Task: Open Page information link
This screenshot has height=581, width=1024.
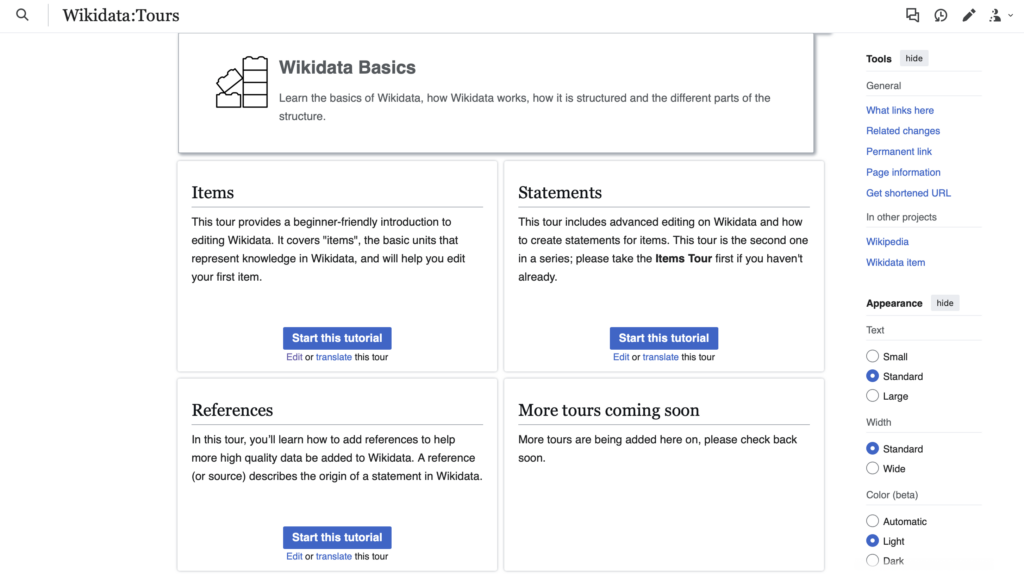Action: 903,172
